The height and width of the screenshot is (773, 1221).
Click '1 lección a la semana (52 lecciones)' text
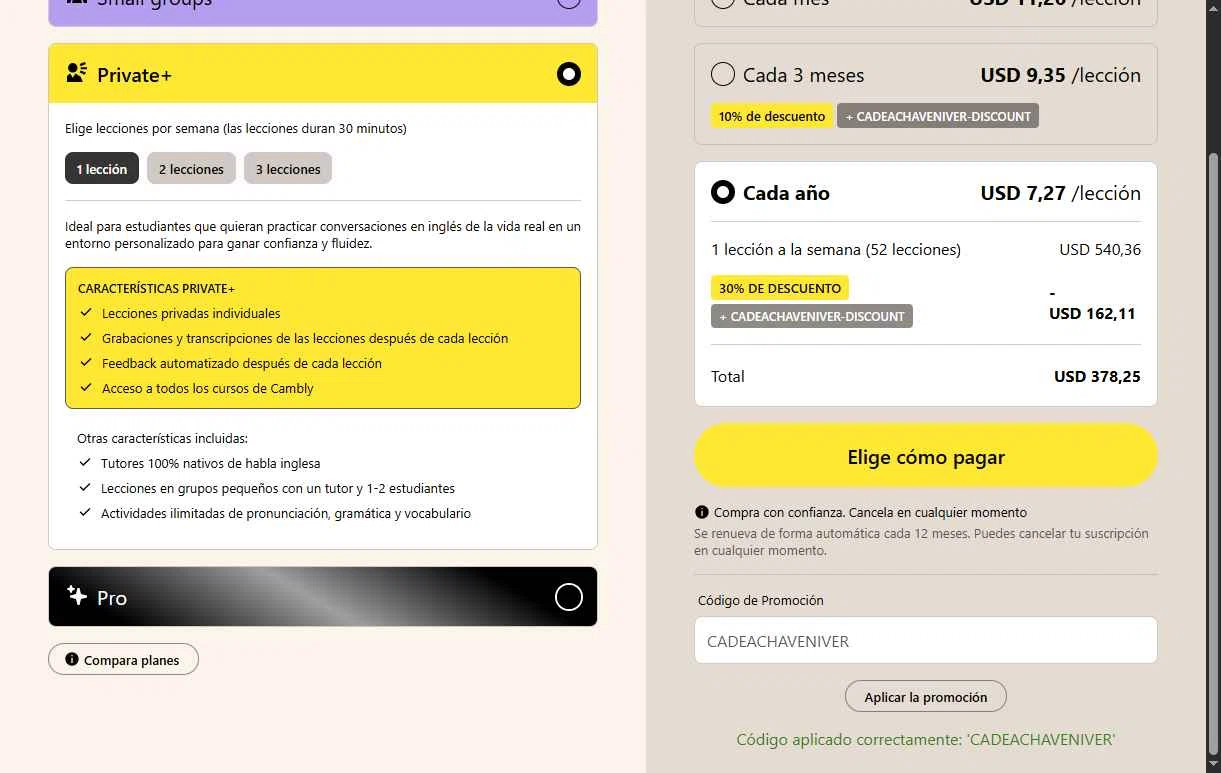click(x=836, y=250)
